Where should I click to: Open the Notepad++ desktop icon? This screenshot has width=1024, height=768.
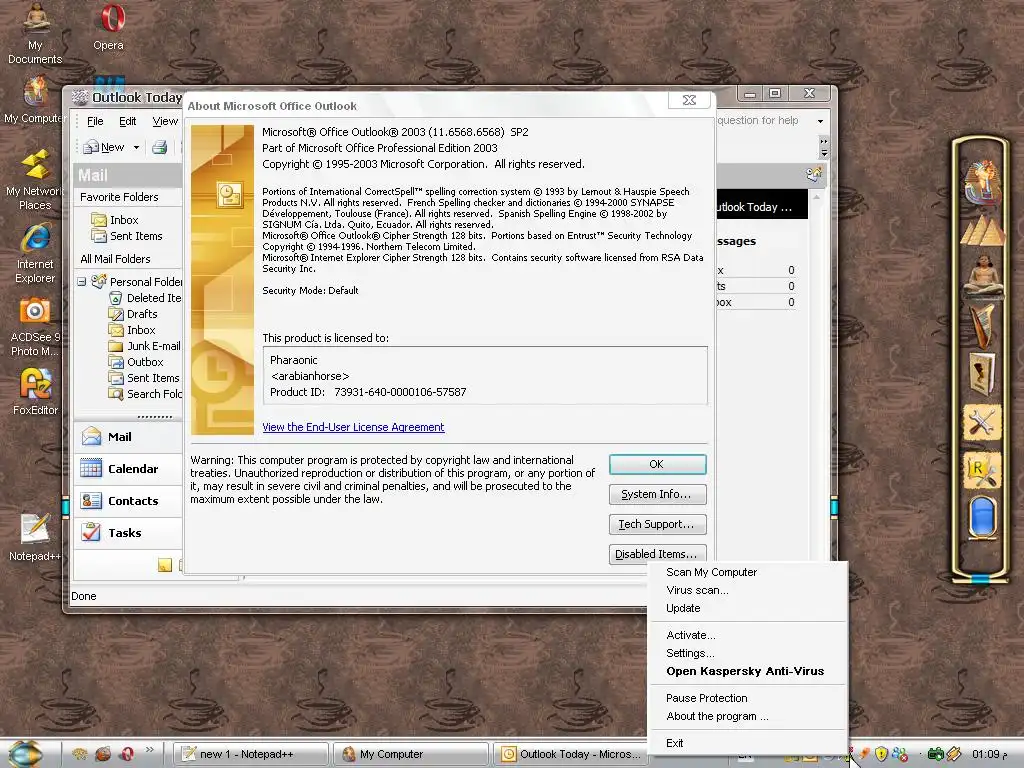(x=35, y=537)
